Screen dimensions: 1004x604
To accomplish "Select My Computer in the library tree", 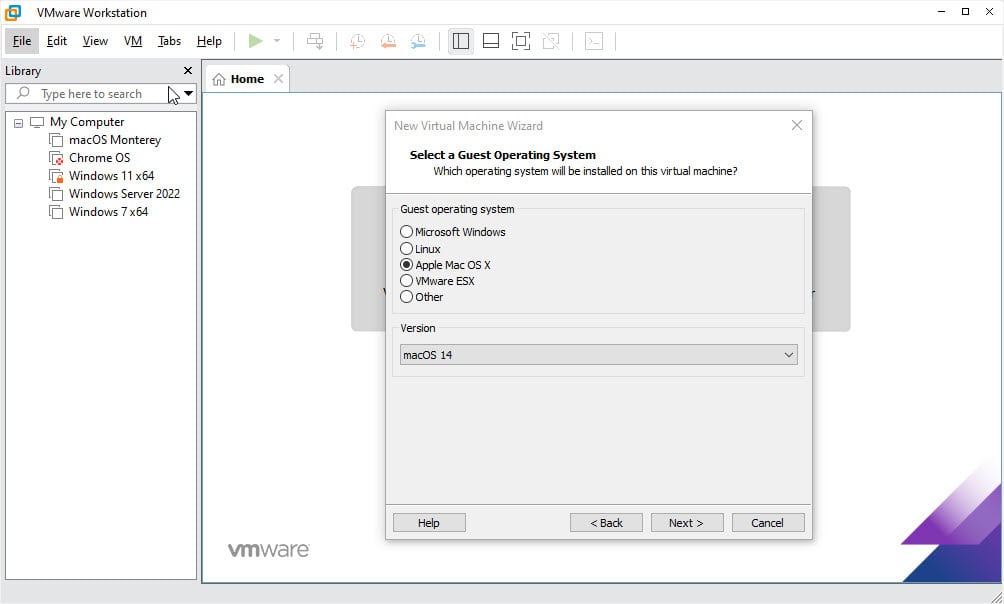I will [87, 122].
